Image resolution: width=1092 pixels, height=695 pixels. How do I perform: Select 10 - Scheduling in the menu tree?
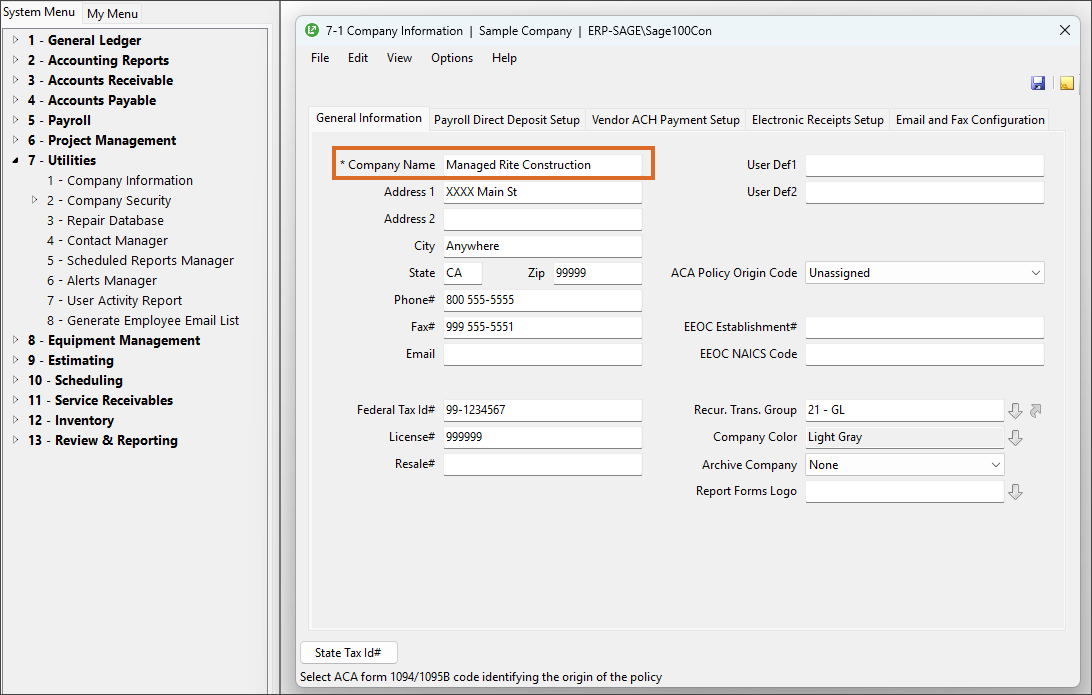(75, 380)
